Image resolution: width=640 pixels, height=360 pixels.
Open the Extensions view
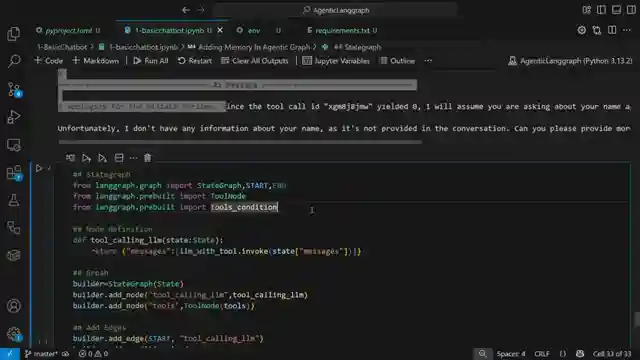[13, 173]
